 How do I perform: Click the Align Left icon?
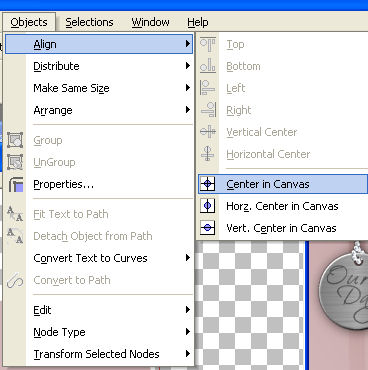[x=208, y=88]
